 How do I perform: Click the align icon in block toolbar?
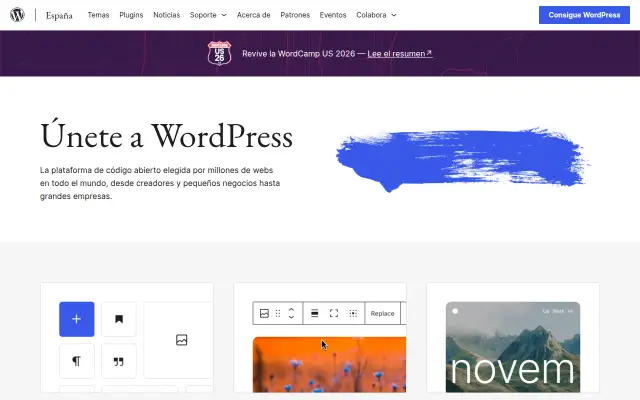click(314, 313)
